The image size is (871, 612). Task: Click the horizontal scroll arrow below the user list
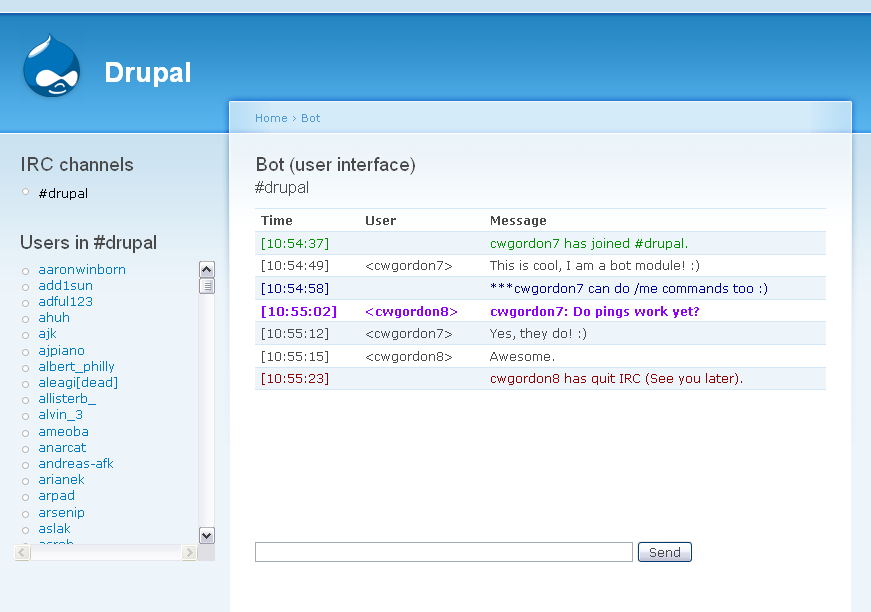[x=189, y=551]
